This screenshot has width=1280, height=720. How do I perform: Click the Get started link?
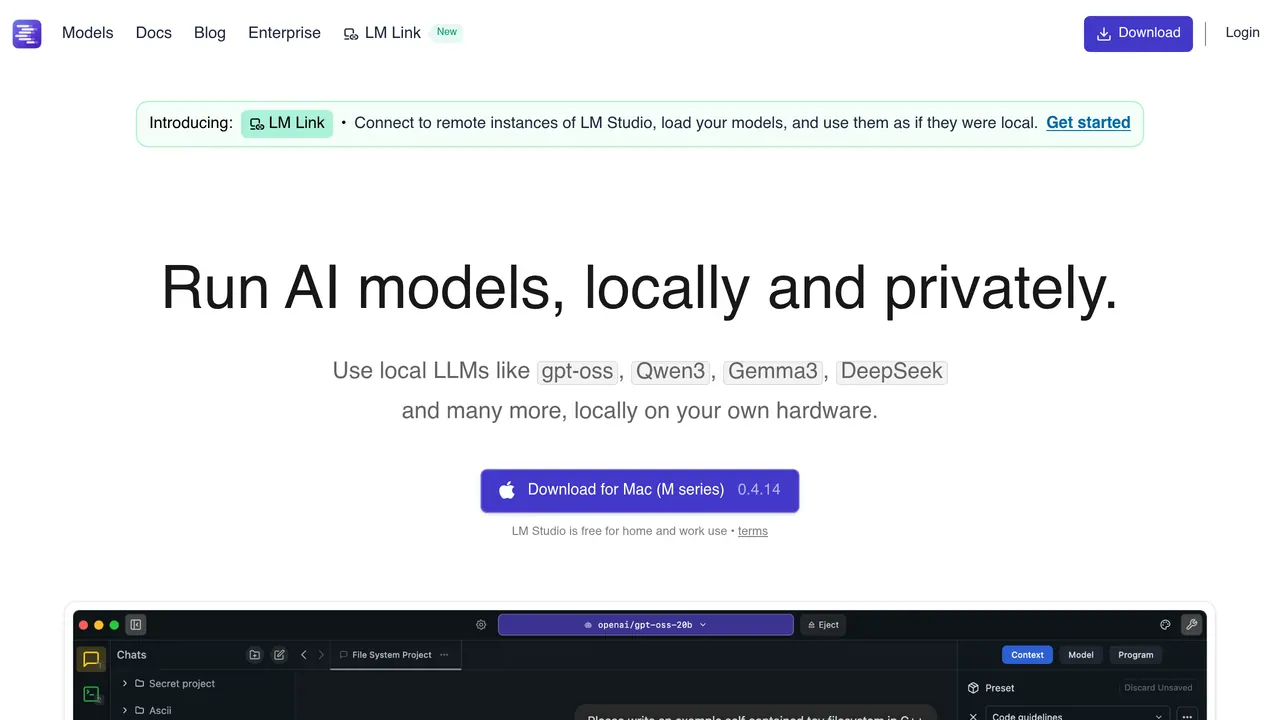(x=1088, y=123)
